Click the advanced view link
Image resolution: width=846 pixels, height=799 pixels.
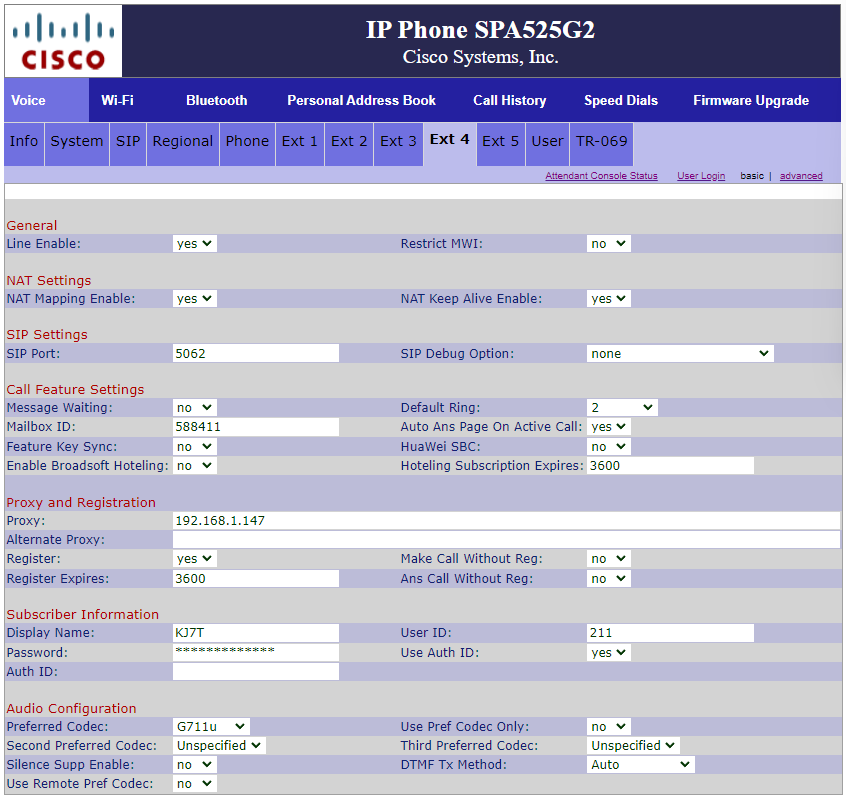[x=801, y=175]
